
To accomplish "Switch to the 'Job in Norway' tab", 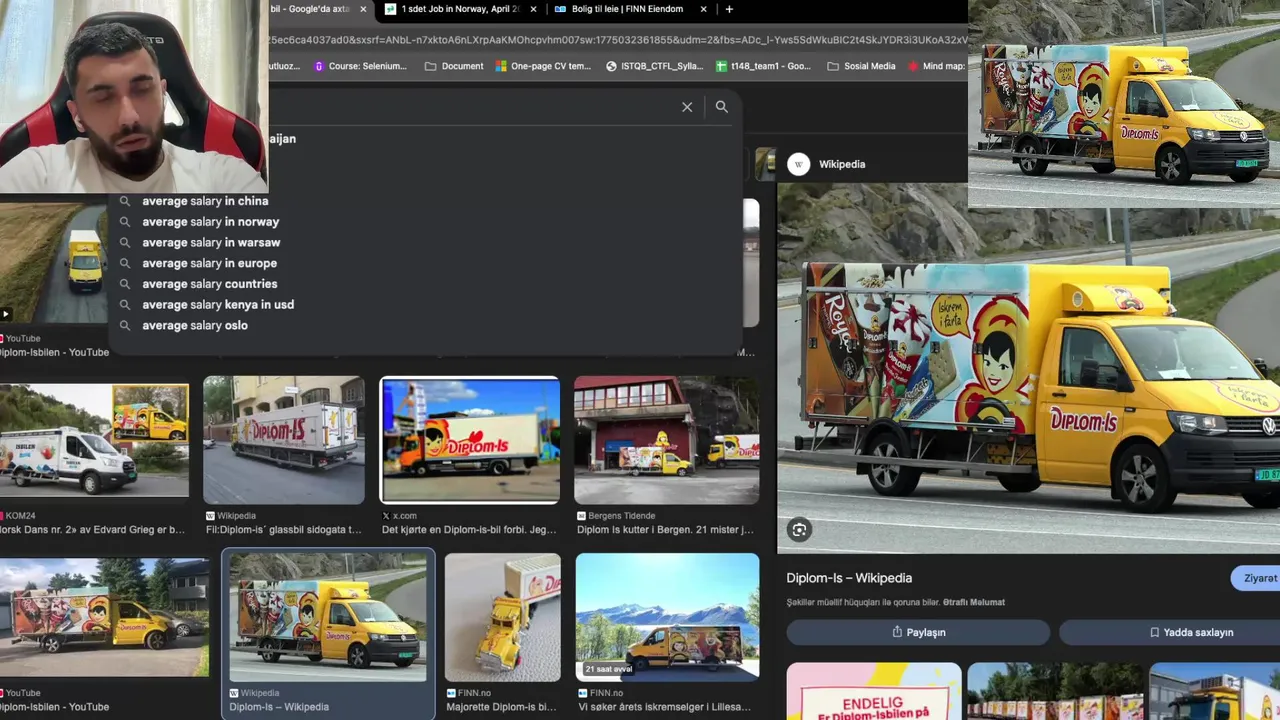I will click(x=459, y=9).
